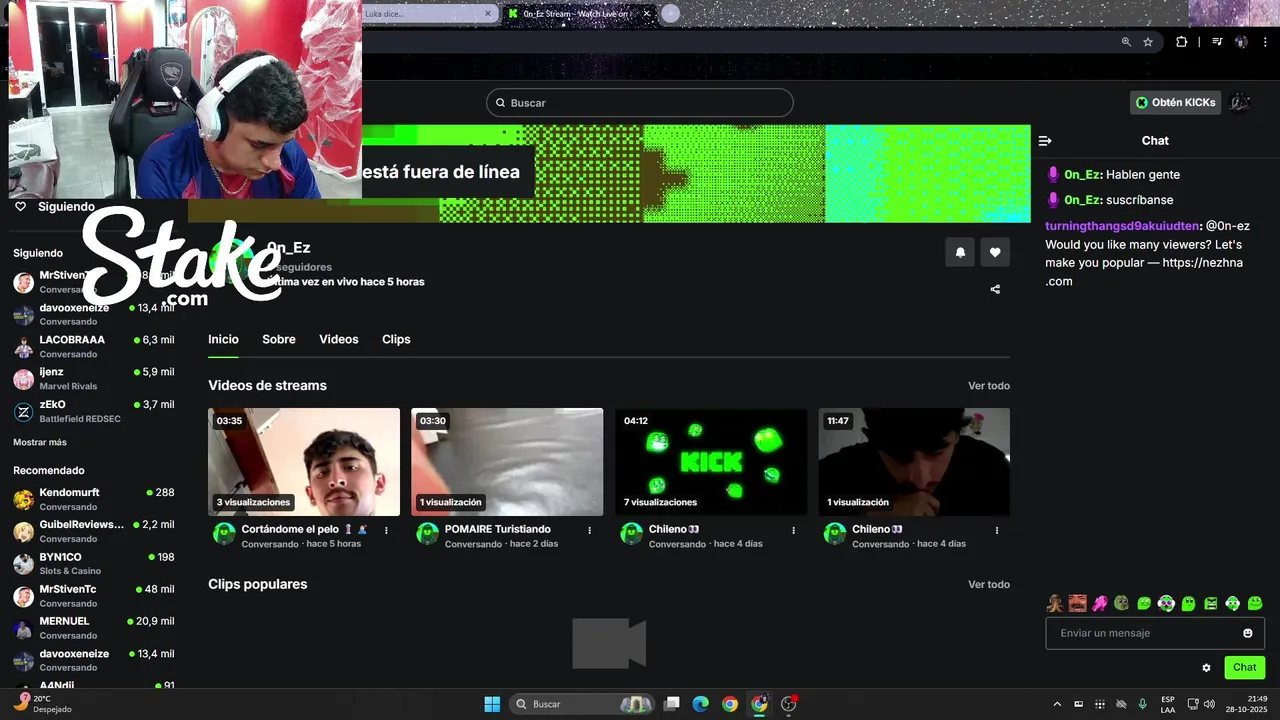Collapse the chat panel with arrow icon
The image size is (1280, 720).
click(1045, 141)
